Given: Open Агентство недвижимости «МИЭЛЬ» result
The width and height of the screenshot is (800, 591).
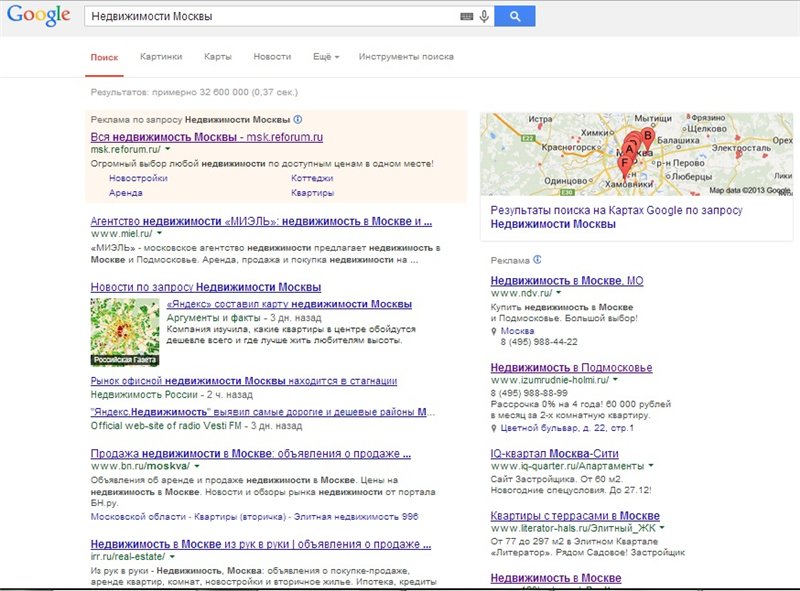Looking at the screenshot, I should click(x=261, y=221).
